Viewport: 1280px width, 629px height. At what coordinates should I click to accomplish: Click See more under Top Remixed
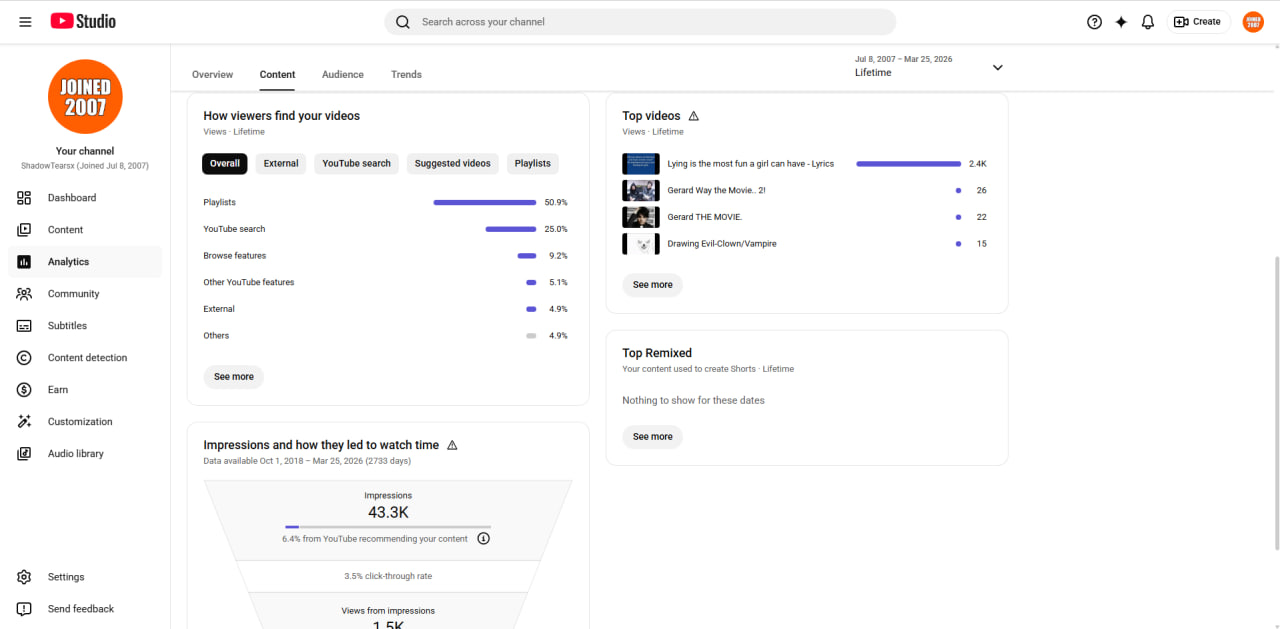coord(653,437)
